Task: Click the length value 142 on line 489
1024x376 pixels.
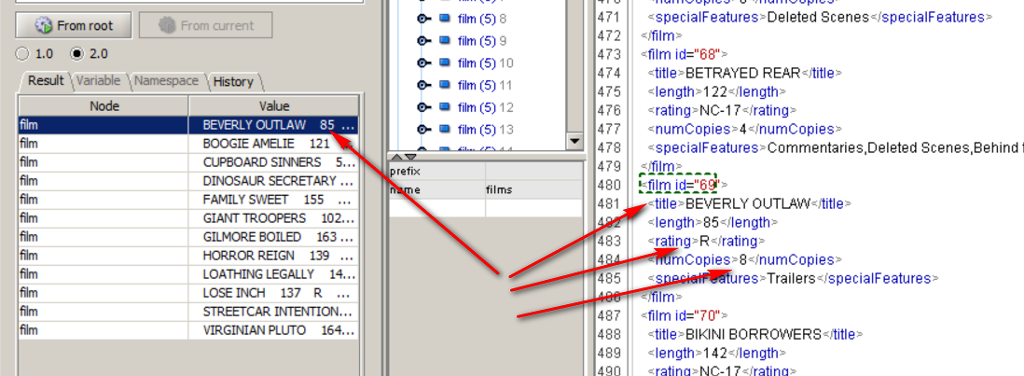Action: [715, 353]
